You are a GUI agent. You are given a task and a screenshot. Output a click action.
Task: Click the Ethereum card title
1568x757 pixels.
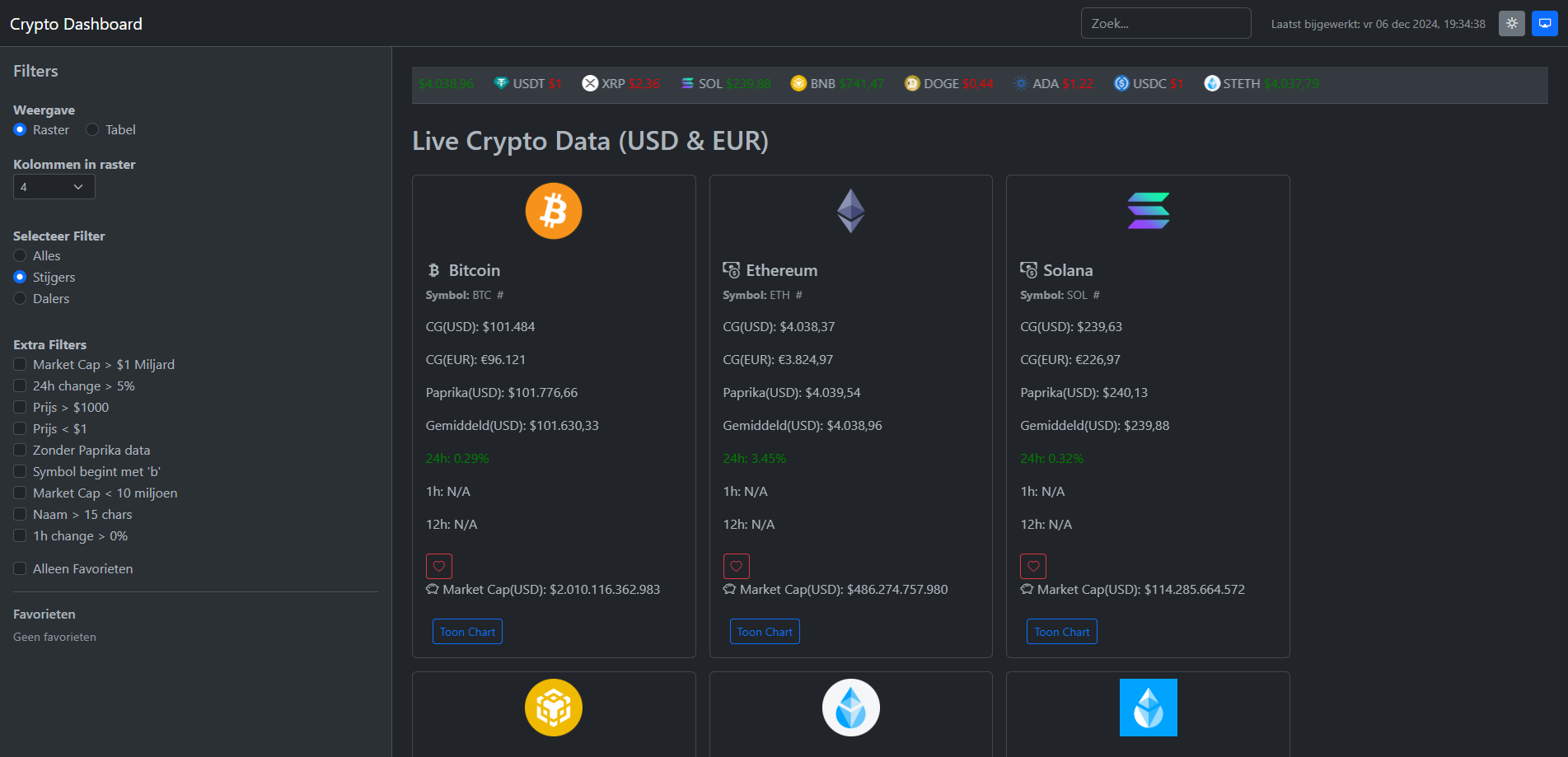pos(782,270)
